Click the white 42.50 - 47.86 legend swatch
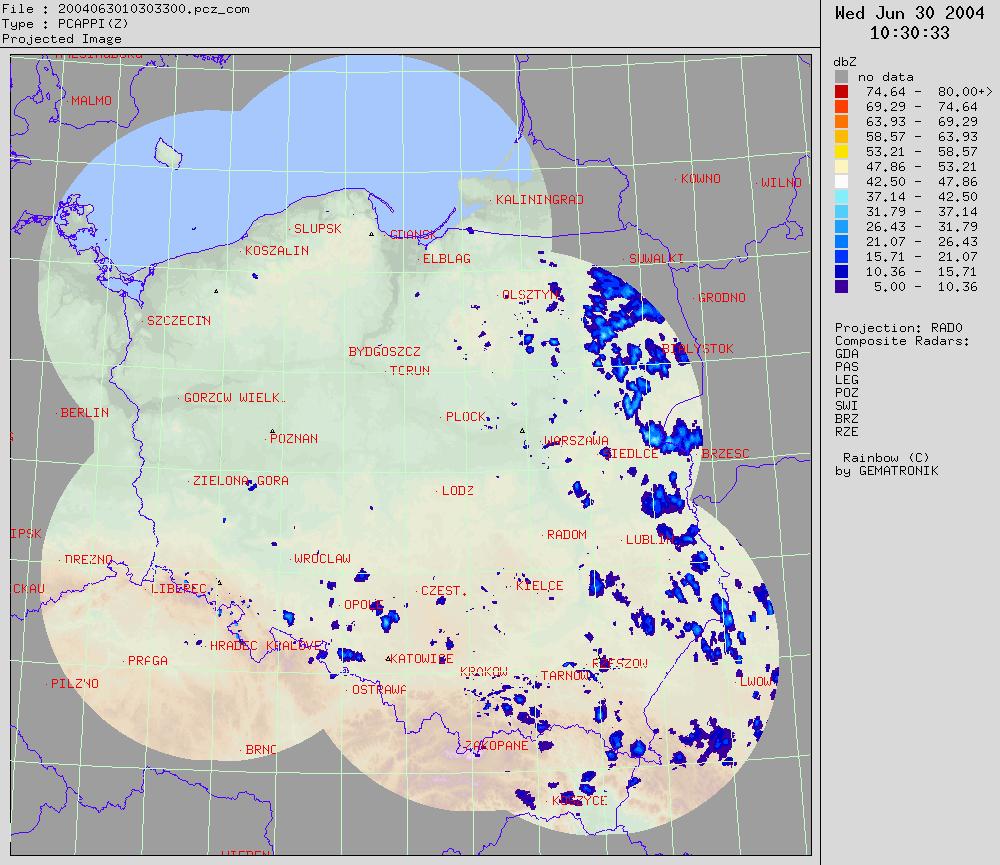1000x865 pixels. (x=841, y=181)
